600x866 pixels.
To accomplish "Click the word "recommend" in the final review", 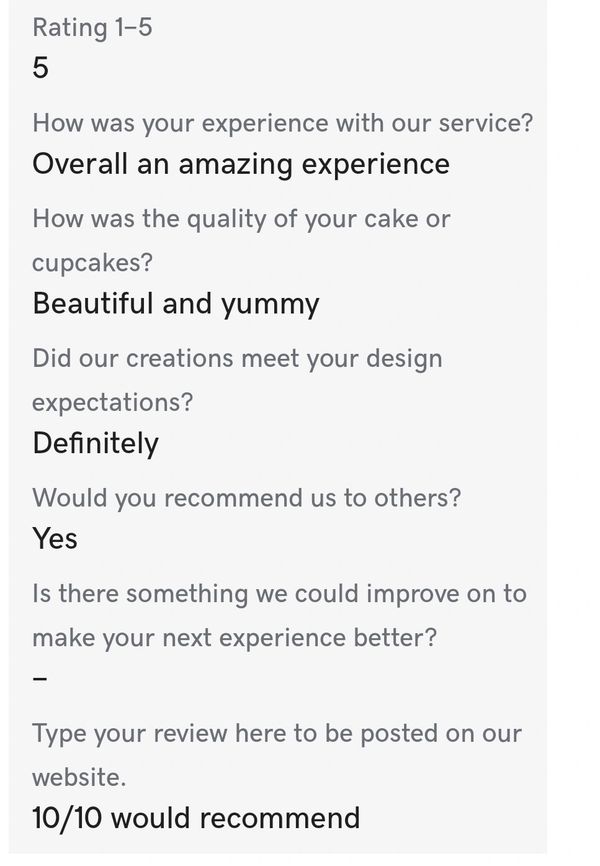I will [x=283, y=818].
